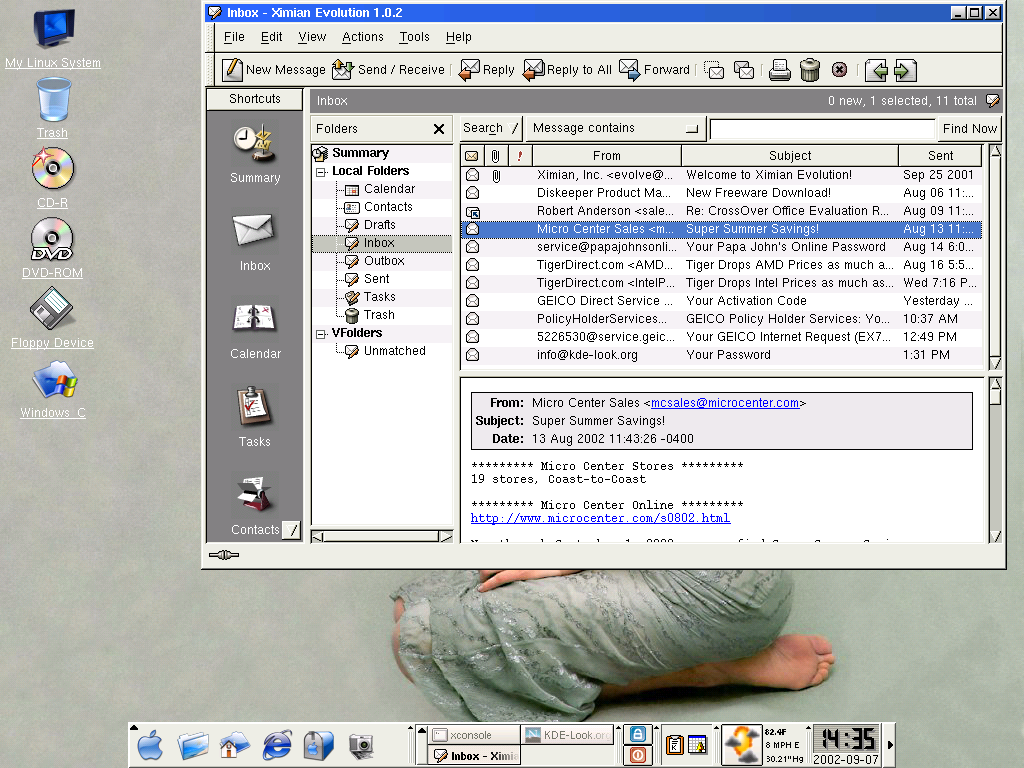Toggle read status icon for service@papajohnsonline message
The width and height of the screenshot is (1024, 768).
[472, 248]
